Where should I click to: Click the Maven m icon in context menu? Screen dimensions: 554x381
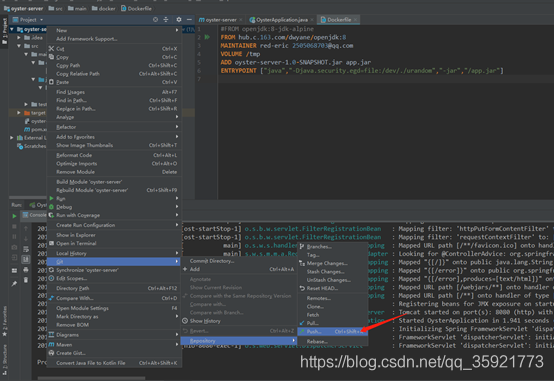point(52,345)
